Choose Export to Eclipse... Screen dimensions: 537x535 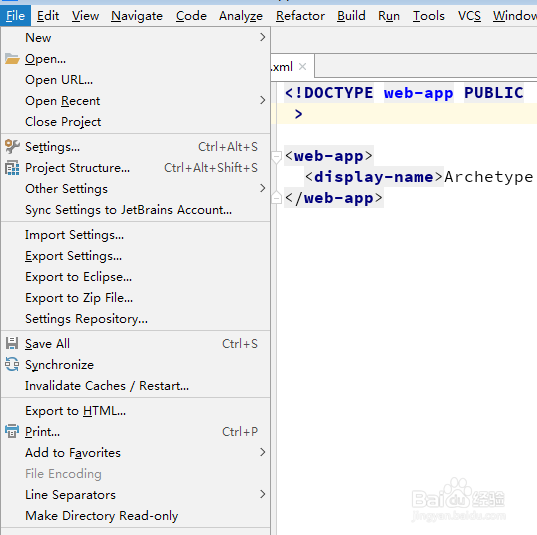[x=136, y=277]
